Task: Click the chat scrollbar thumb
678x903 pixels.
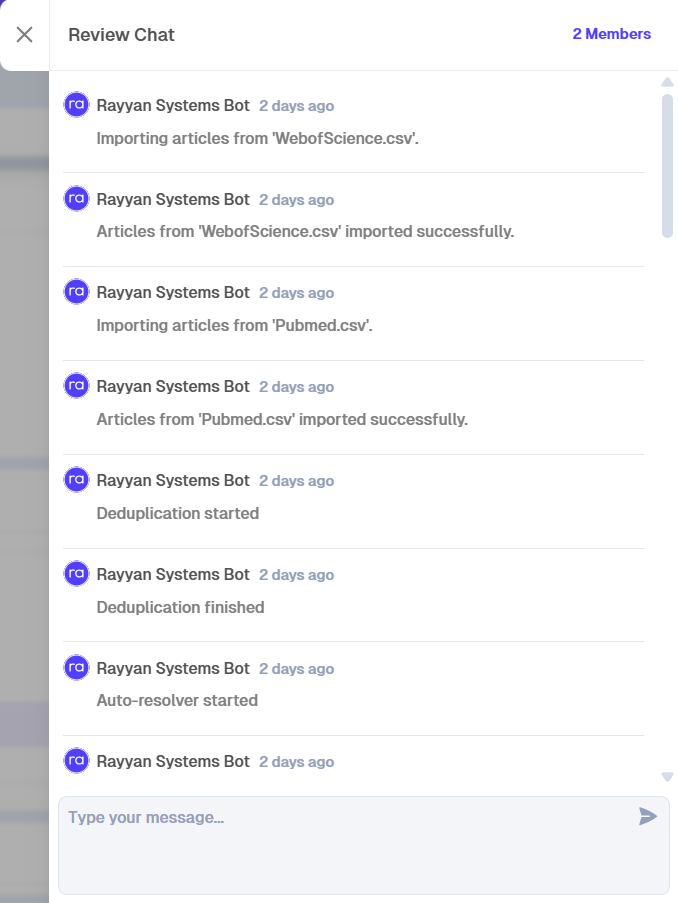Action: coord(667,166)
